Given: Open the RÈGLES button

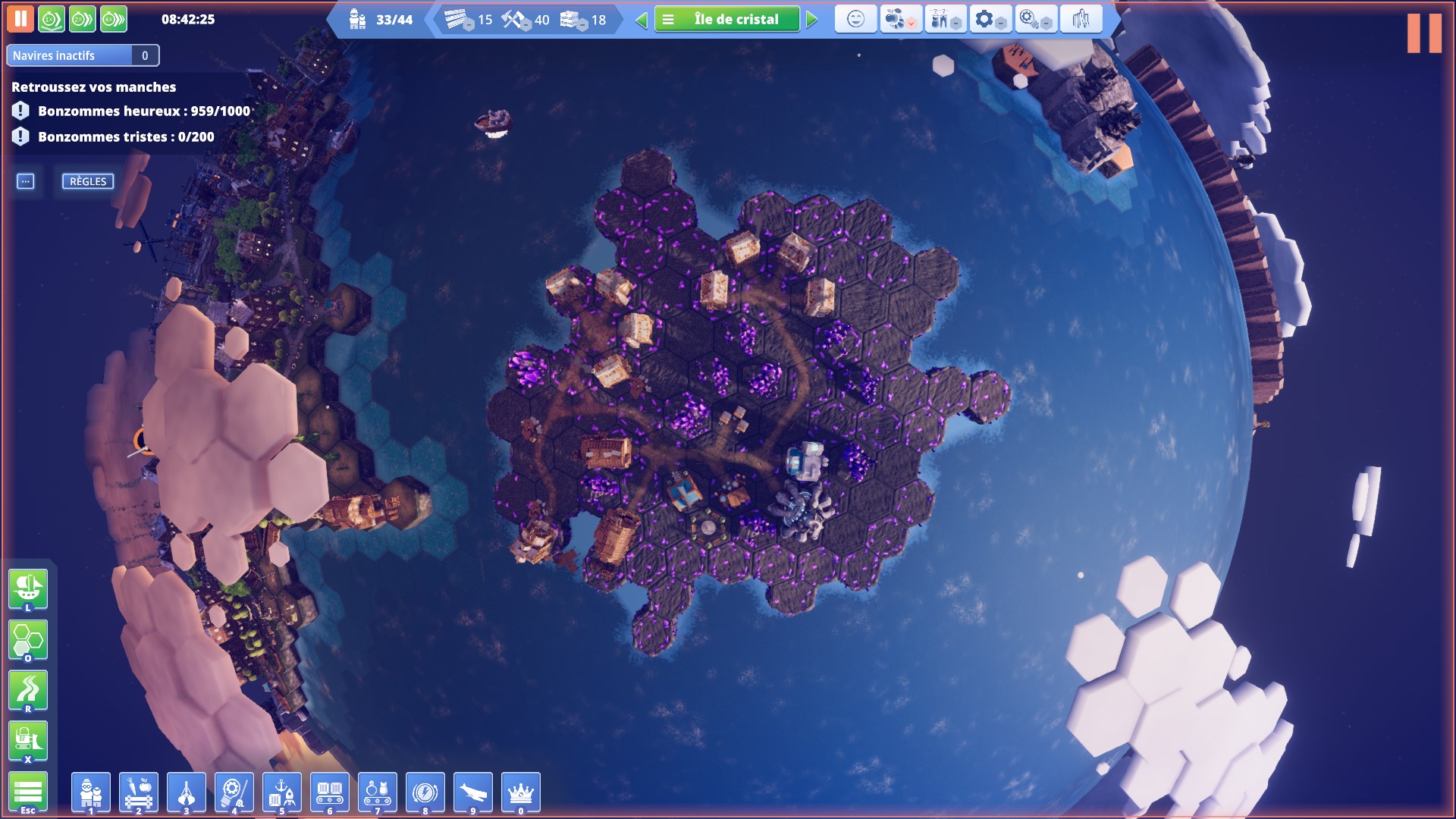Looking at the screenshot, I should [x=88, y=181].
